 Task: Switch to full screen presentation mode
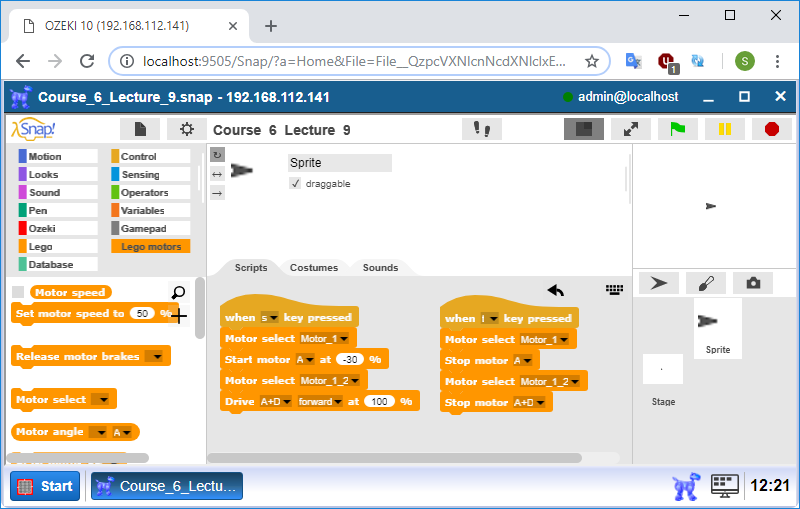(x=631, y=129)
